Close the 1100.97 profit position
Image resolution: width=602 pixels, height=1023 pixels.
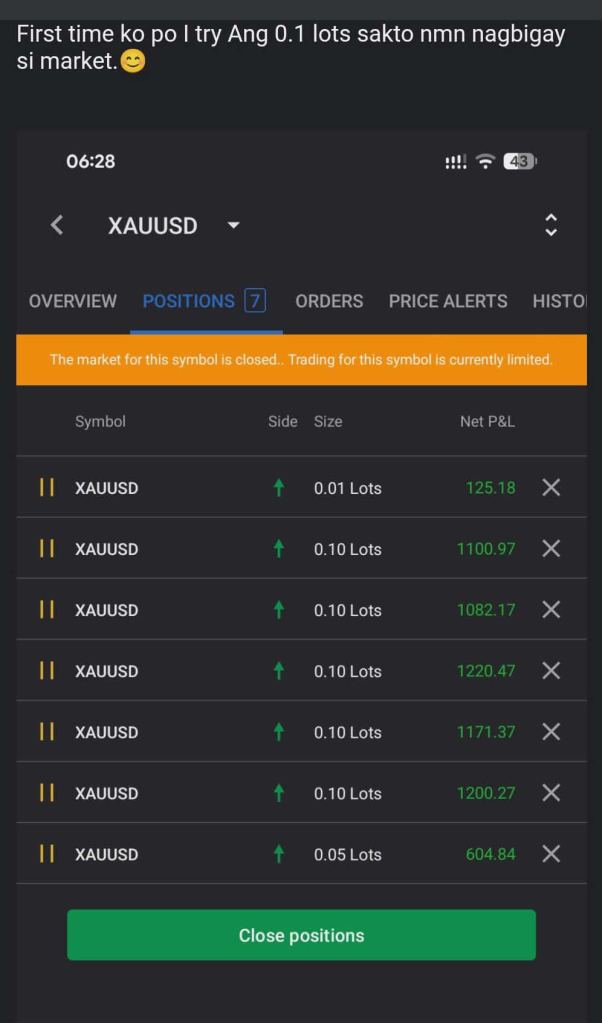[x=551, y=549]
